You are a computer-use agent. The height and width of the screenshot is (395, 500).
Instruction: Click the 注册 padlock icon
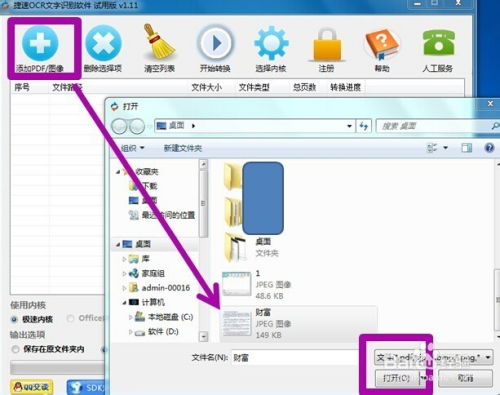tap(327, 45)
